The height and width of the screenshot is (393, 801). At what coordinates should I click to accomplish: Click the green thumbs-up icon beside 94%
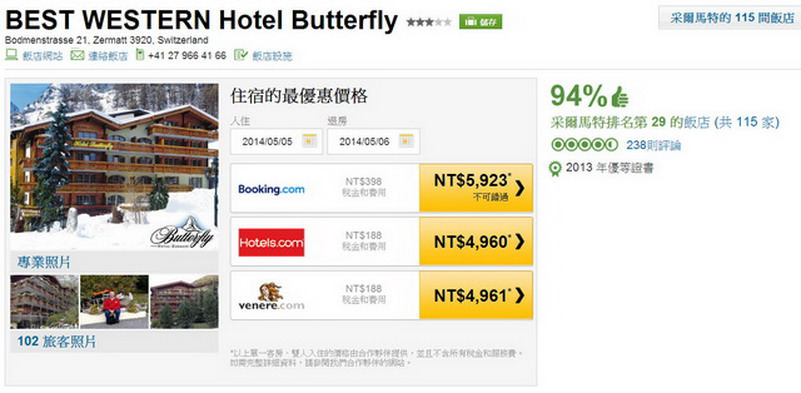[x=620, y=97]
